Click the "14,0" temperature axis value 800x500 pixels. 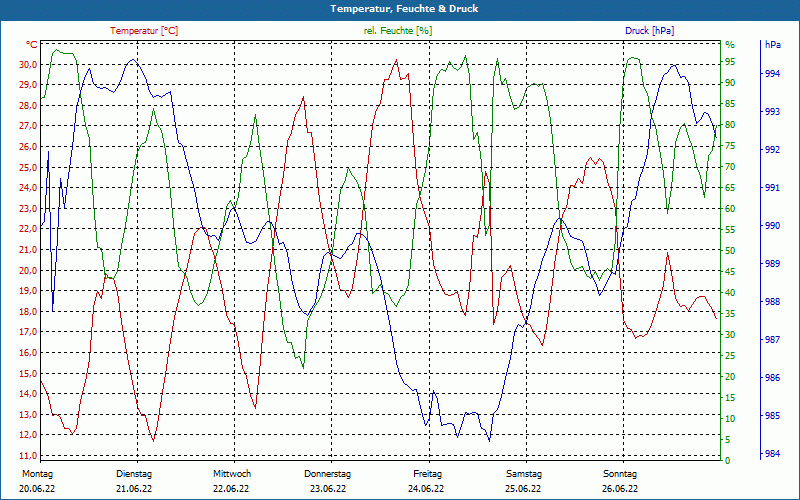pos(28,393)
